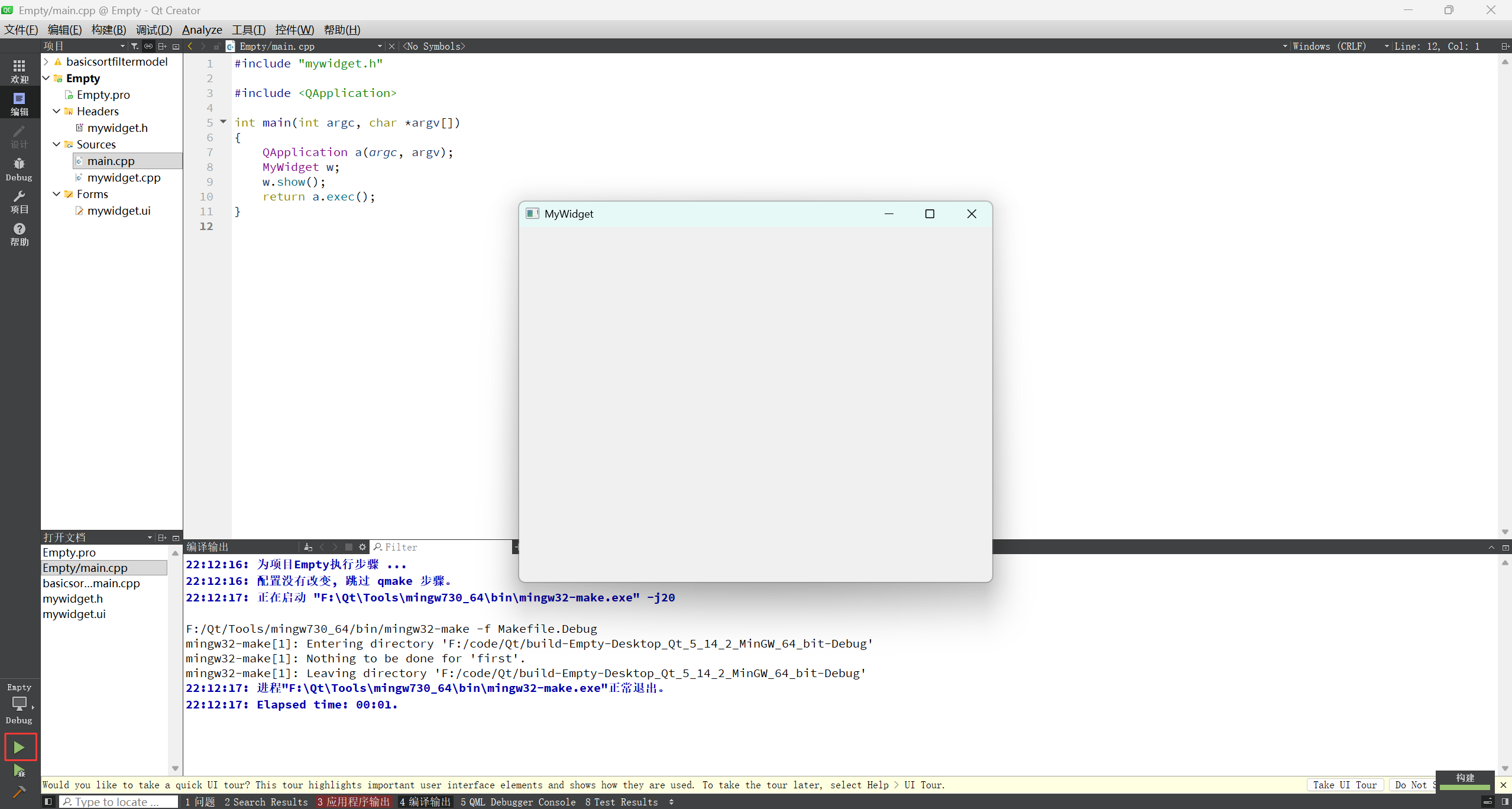Open mywidget.ui in project tree
Screen dimensions: 1512x809
click(118, 211)
